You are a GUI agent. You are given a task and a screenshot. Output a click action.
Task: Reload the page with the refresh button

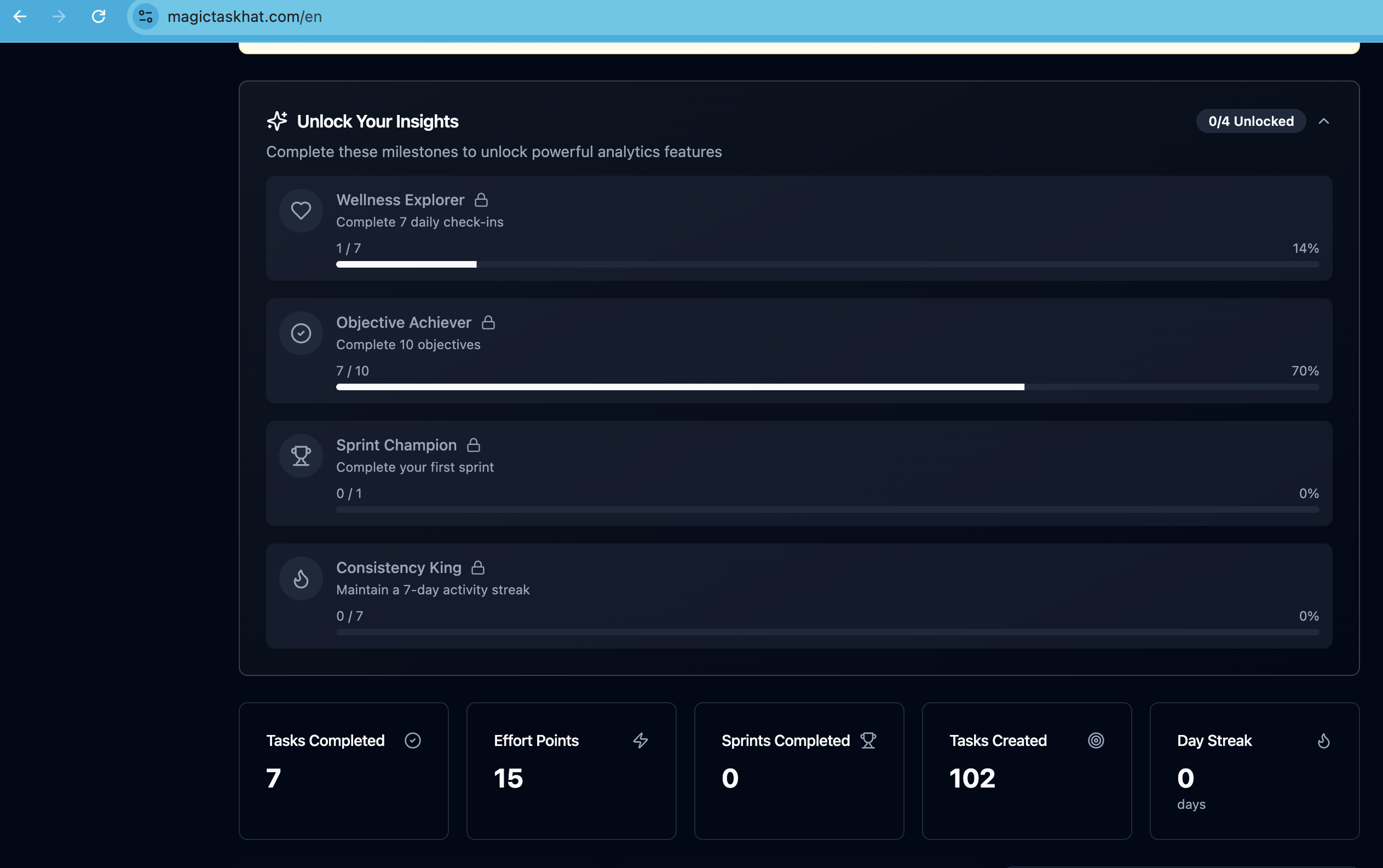point(99,16)
